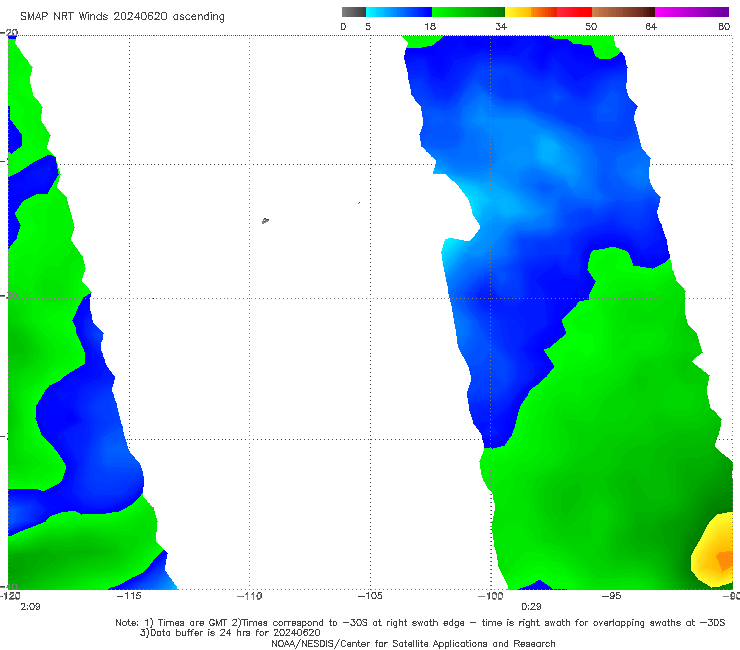Click the longitude label '-95'

[x=611, y=596]
